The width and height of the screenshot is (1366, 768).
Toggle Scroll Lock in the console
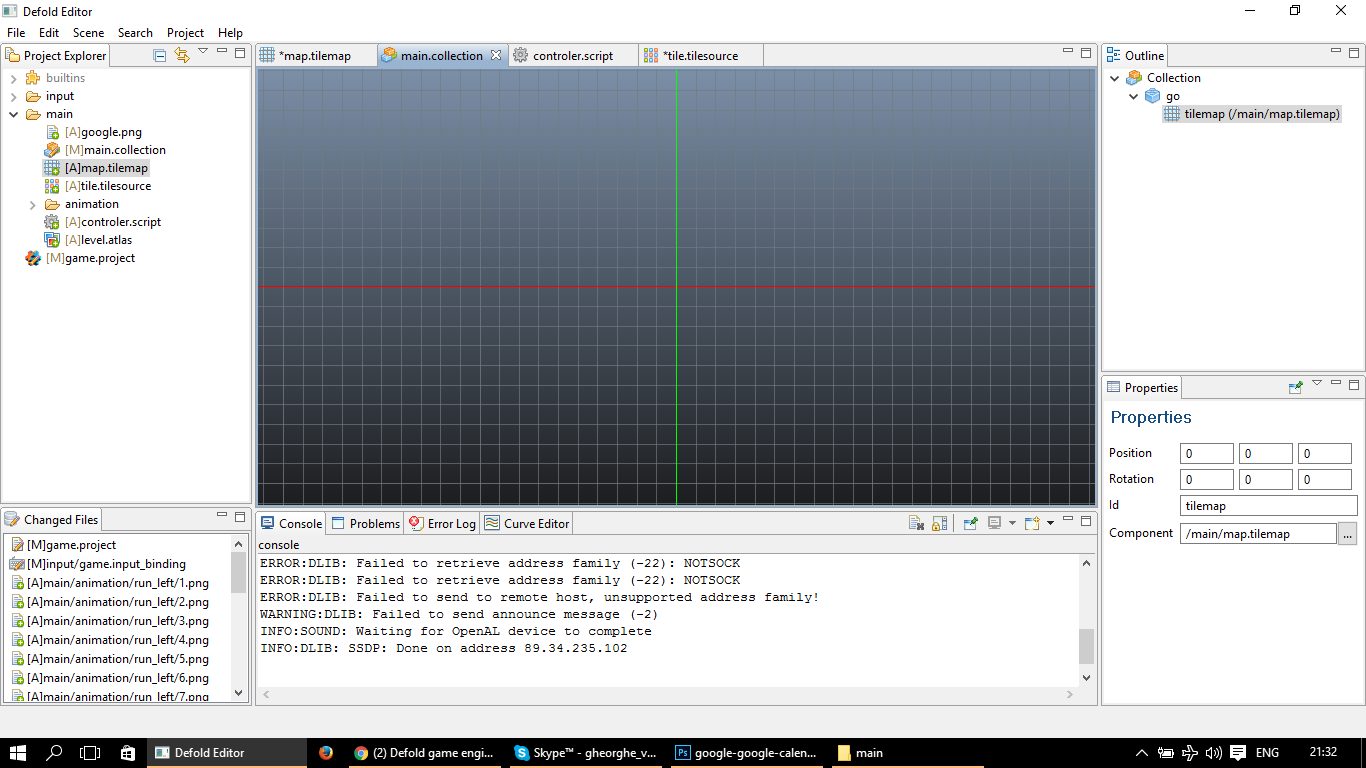tap(939, 523)
